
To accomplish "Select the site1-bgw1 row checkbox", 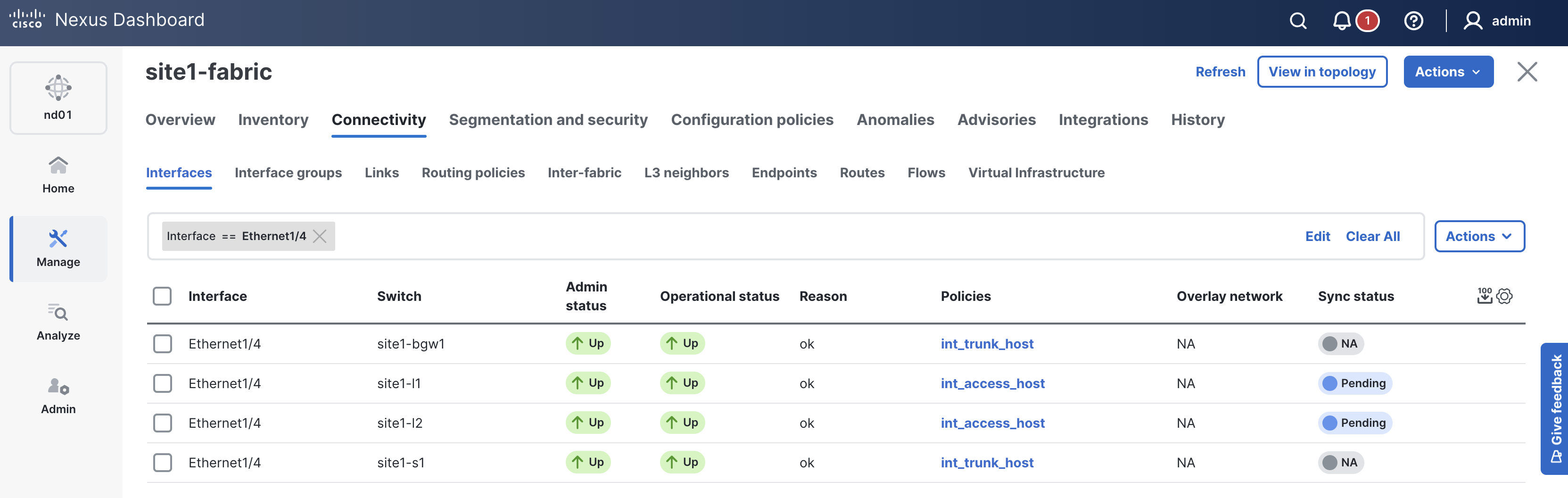I will [x=162, y=344].
